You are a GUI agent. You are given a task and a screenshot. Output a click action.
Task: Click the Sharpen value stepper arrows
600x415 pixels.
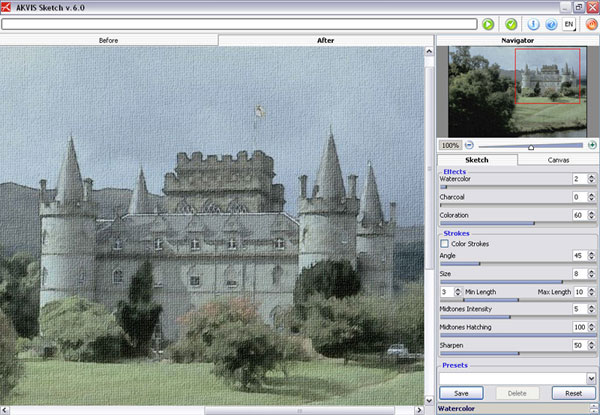point(592,345)
